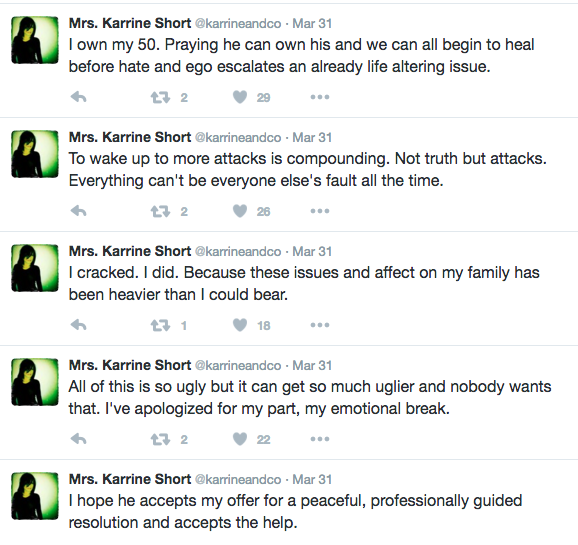Reply to the "To wake up to more attacks" tweet
578x545 pixels.
tap(79, 211)
